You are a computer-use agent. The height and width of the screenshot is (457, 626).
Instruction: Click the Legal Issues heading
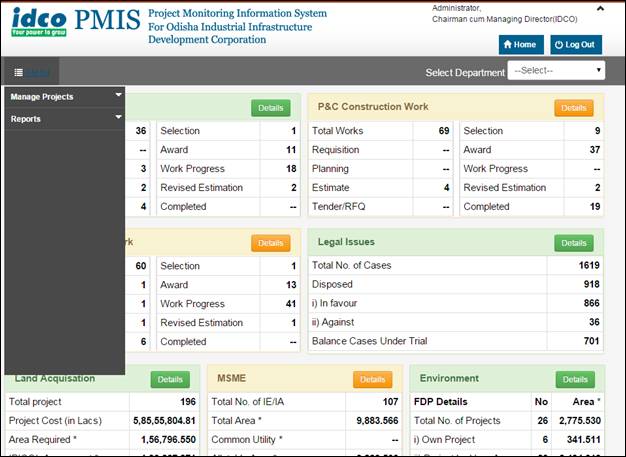click(346, 242)
